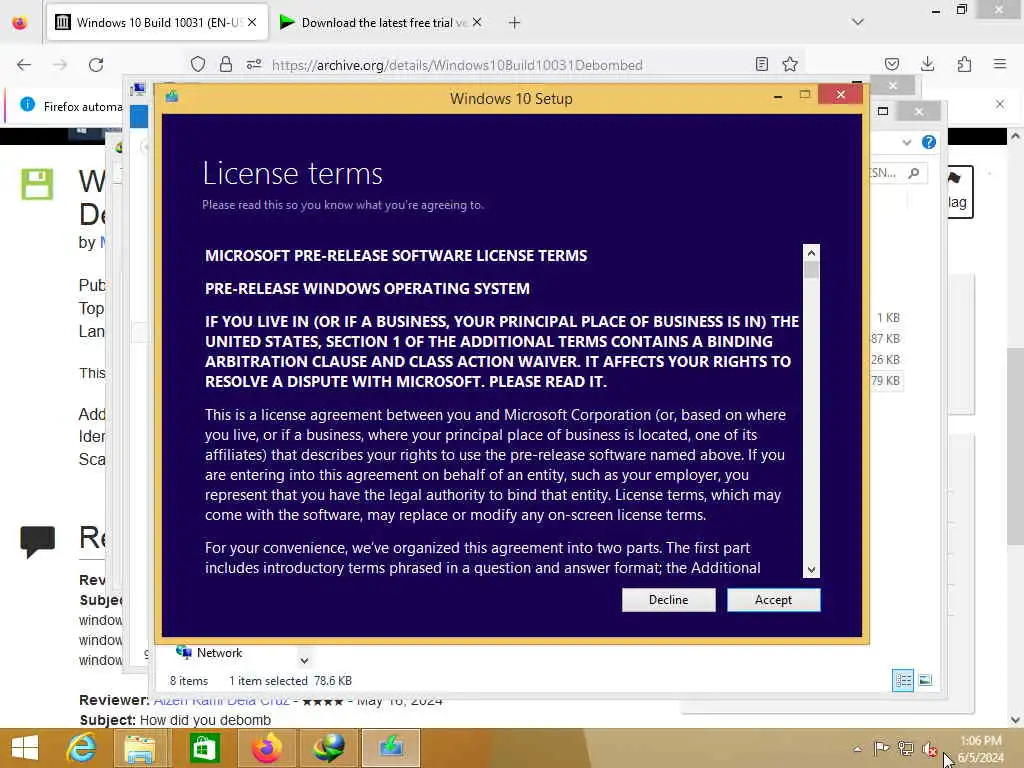This screenshot has width=1024, height=768.
Task: Open File Explorer from taskbar
Action: 140,748
